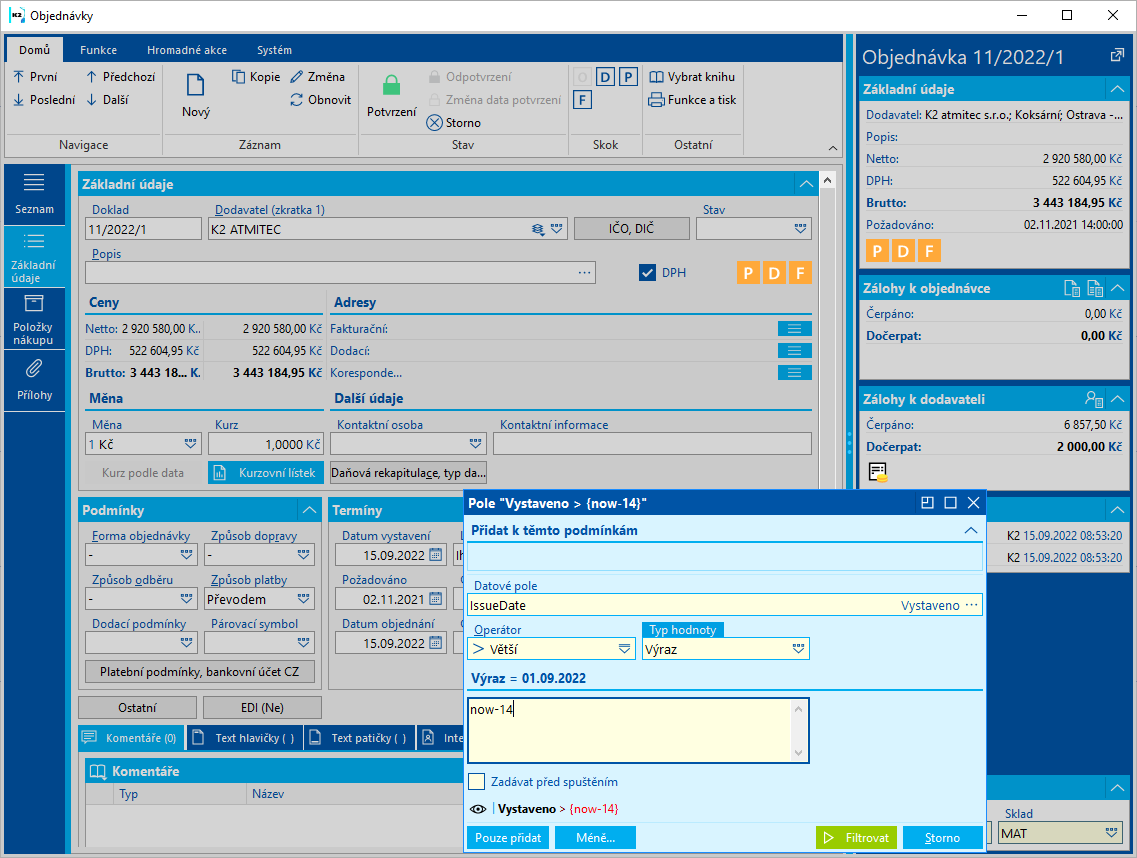Image resolution: width=1137 pixels, height=858 pixels.
Task: Collapse the Podmínky section
Action: (310, 510)
